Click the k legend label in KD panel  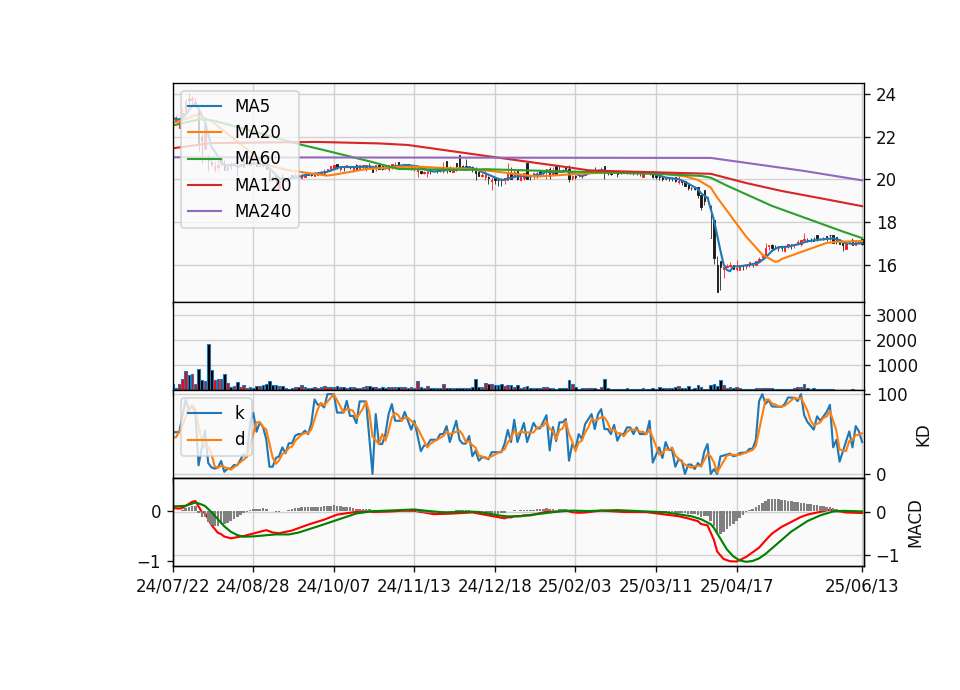click(x=239, y=413)
